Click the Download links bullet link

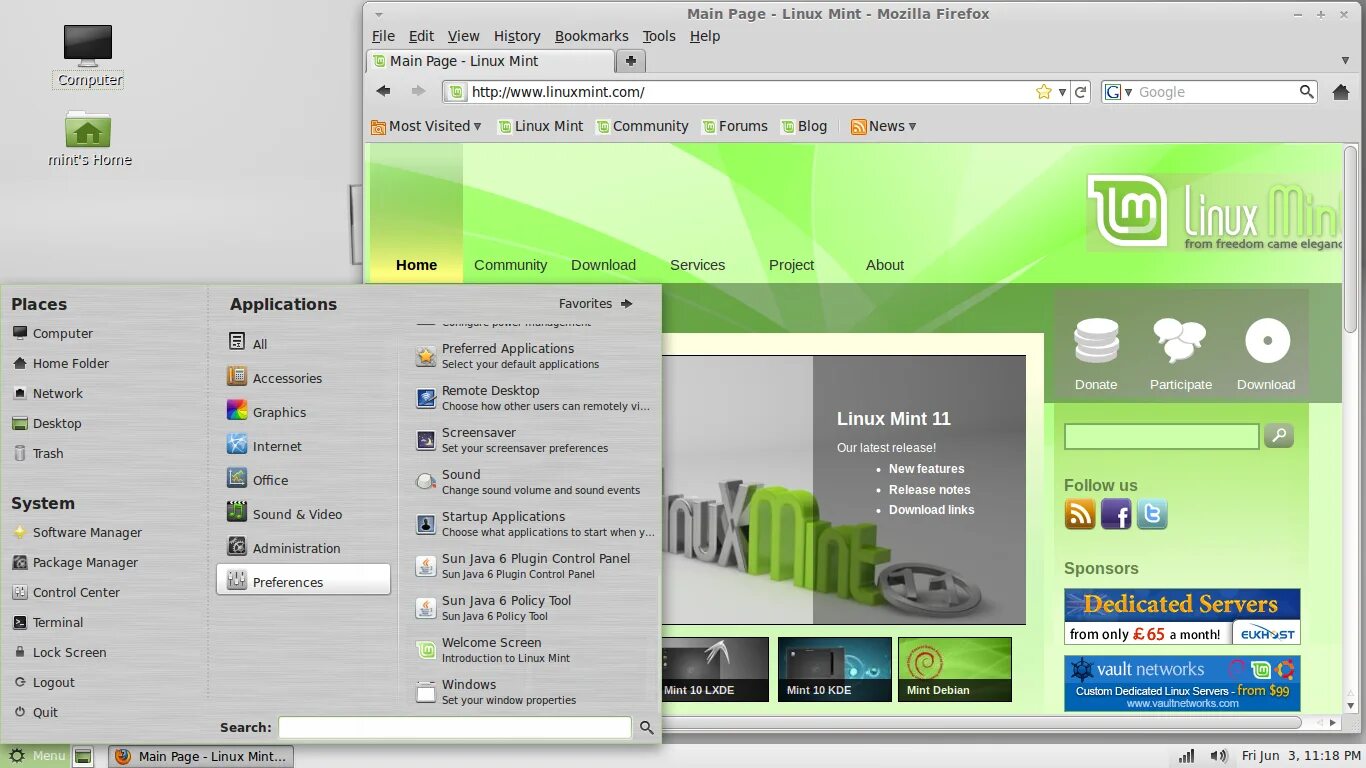click(x=931, y=510)
